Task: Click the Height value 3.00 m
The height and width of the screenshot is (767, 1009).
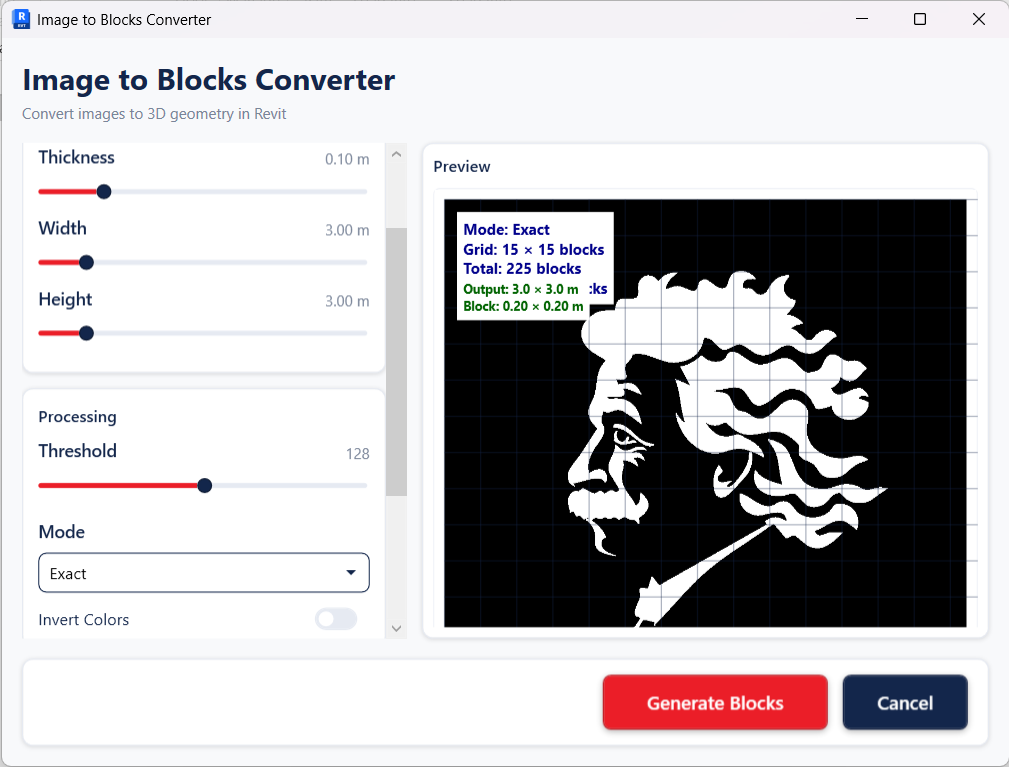Action: point(347,300)
